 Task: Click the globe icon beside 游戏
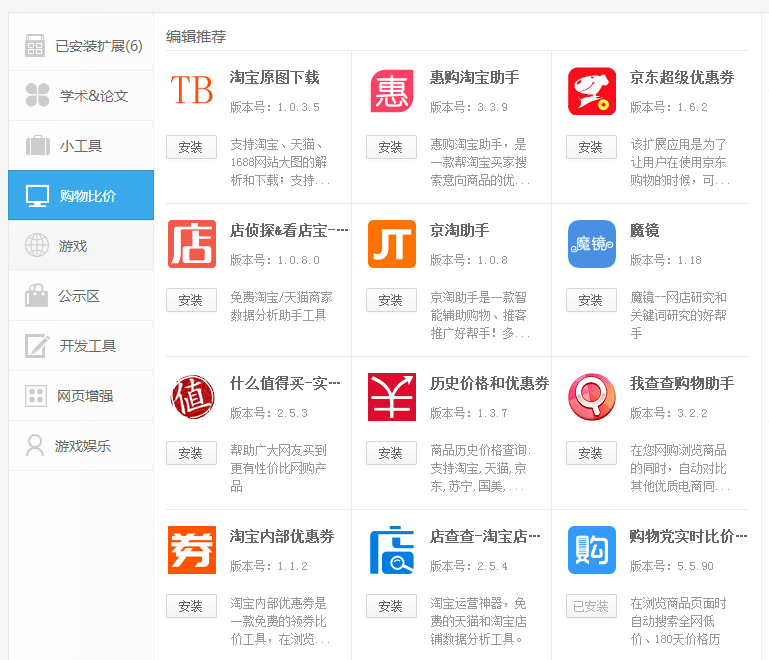37,245
